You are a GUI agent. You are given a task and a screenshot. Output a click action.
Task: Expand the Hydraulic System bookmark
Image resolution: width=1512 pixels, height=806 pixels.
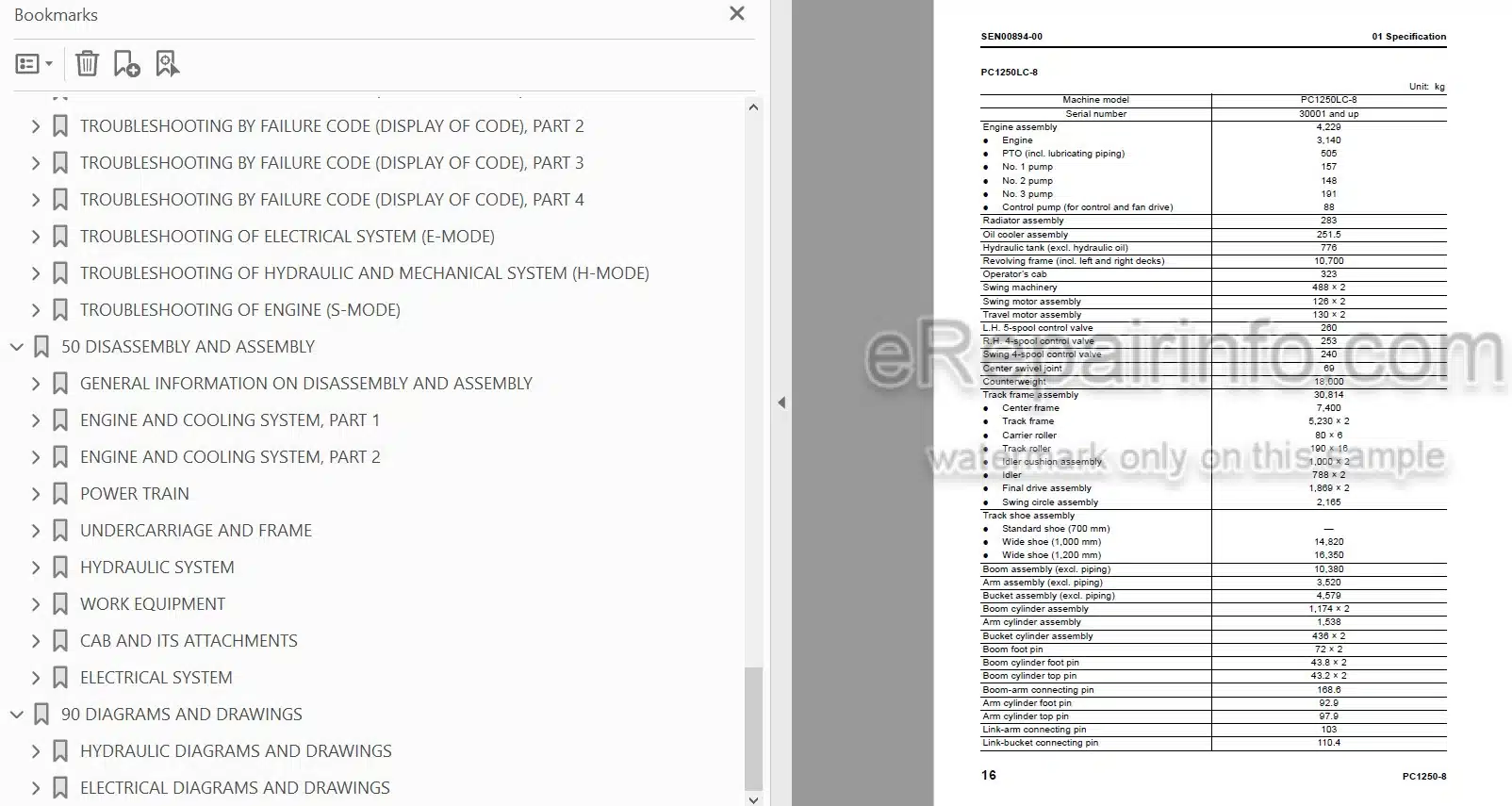pyautogui.click(x=36, y=567)
